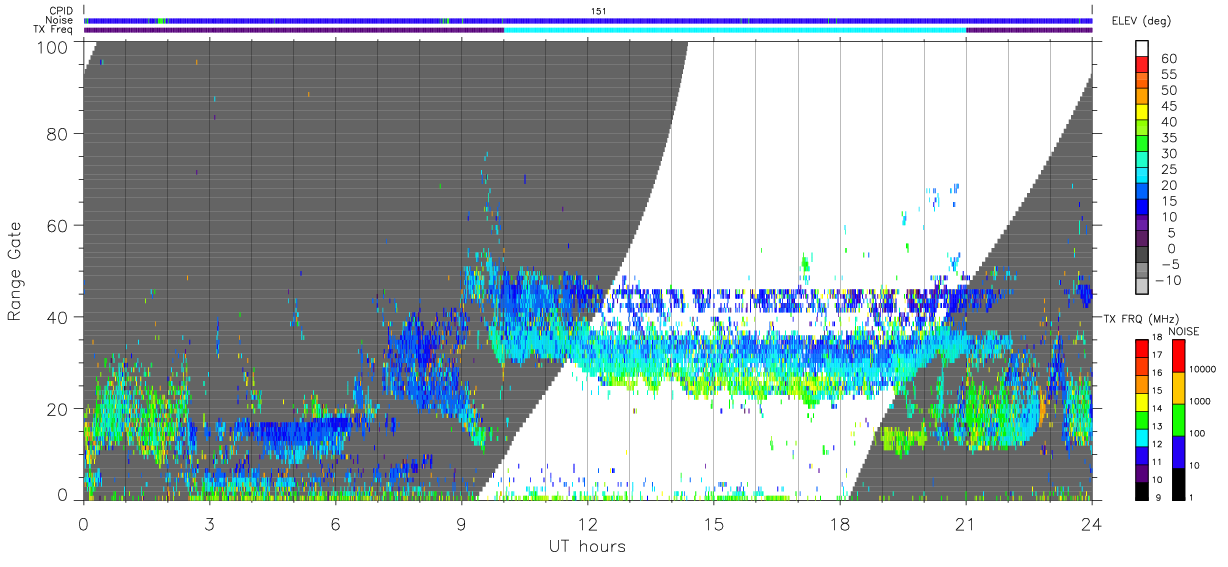Pick the blue ELEV swatch between 15 and 20
Screen dimensions: 1228x567
click(1142, 192)
